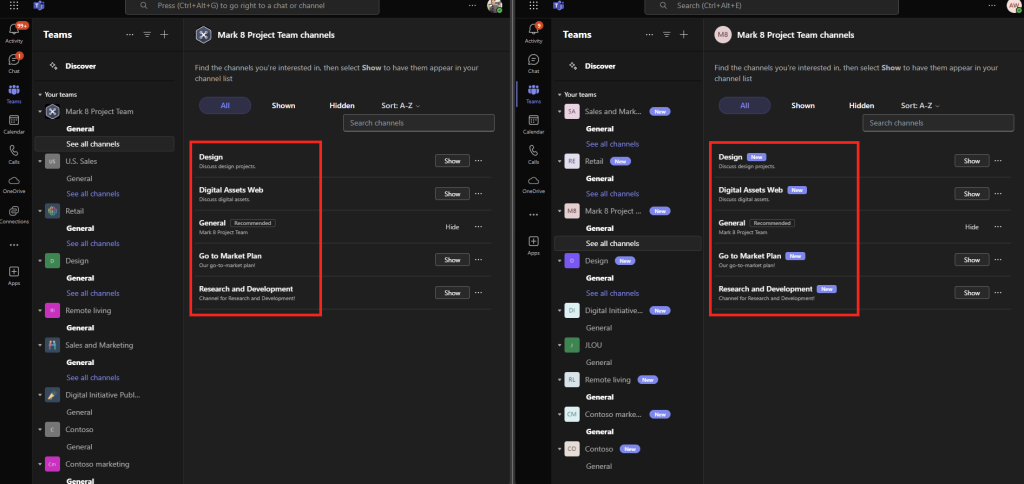1024x484 pixels.
Task: Click See all channels under U.S. Sales
Action: coord(93,194)
